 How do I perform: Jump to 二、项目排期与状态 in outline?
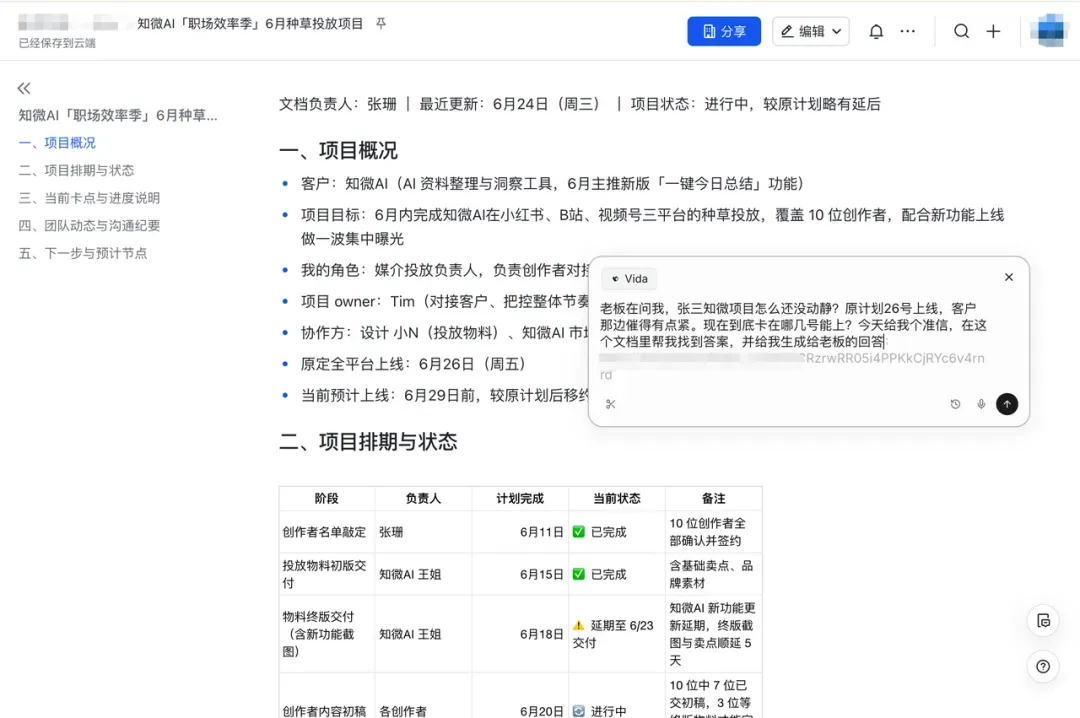pyautogui.click(x=76, y=170)
